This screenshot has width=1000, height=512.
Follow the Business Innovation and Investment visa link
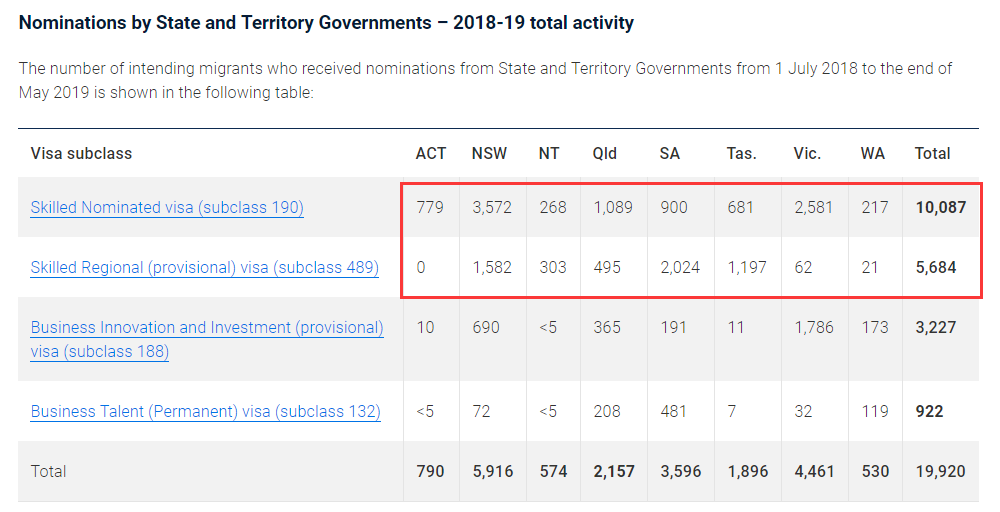[x=206, y=328]
